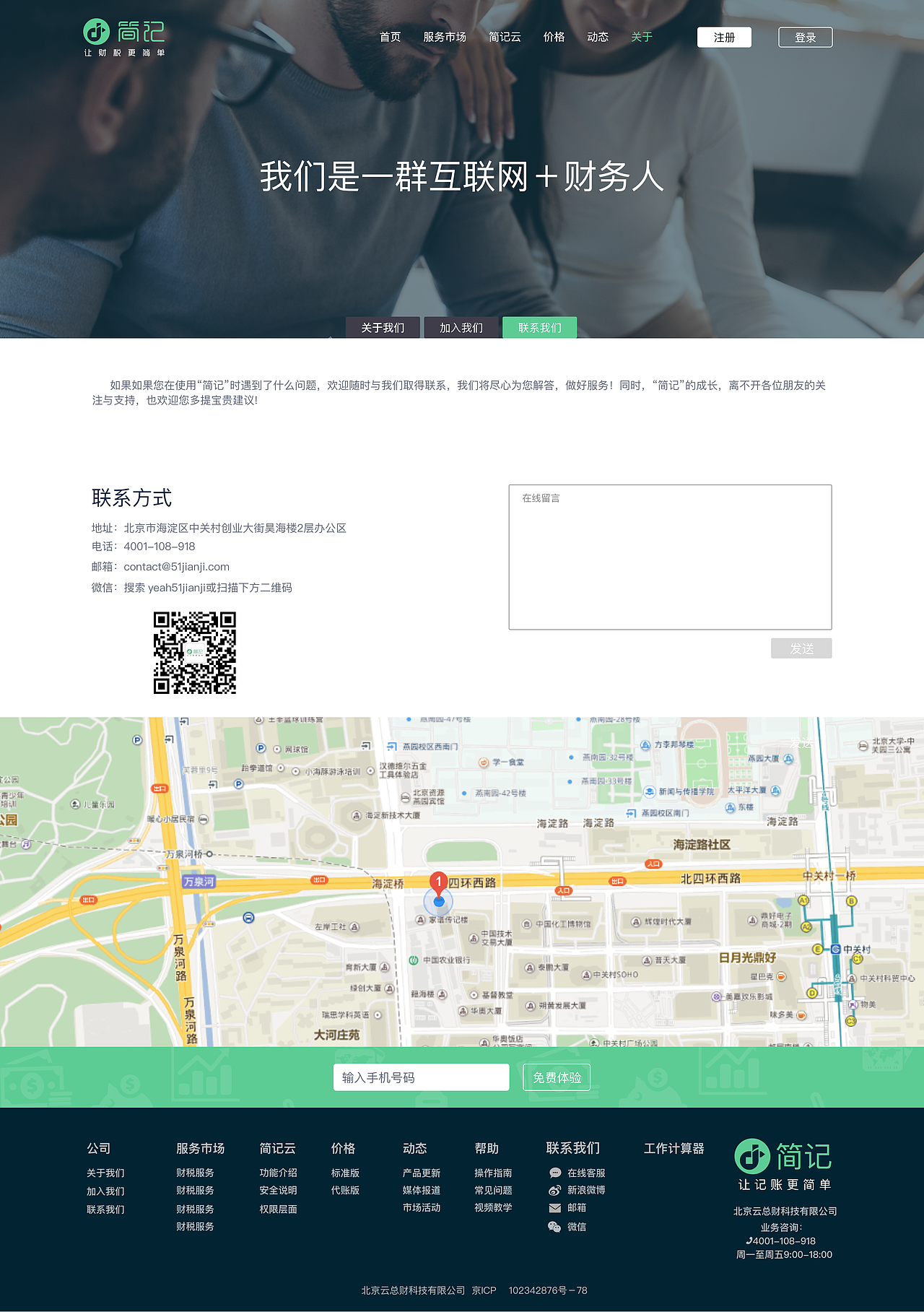
Task: Click the footer 简记 logo
Action: (784, 1164)
